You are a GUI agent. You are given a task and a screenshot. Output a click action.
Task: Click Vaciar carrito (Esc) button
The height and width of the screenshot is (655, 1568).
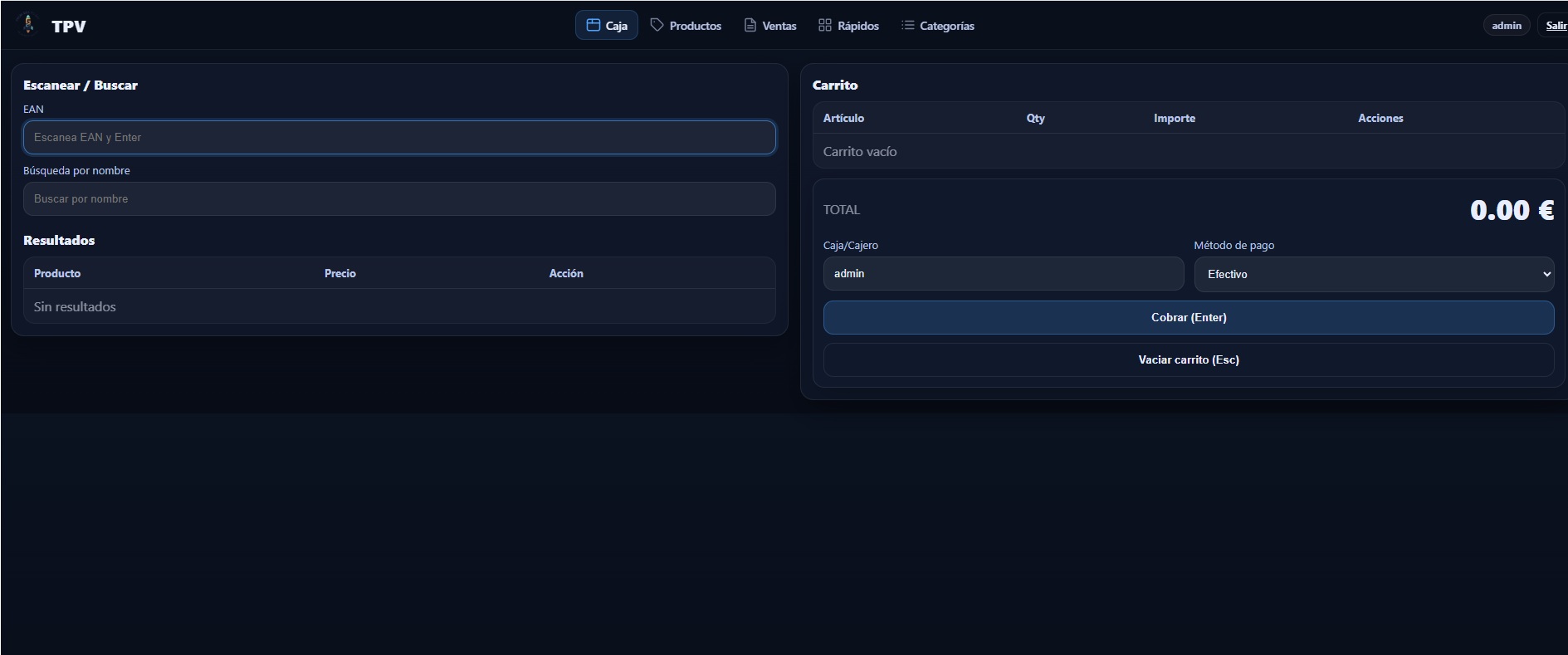[1189, 359]
